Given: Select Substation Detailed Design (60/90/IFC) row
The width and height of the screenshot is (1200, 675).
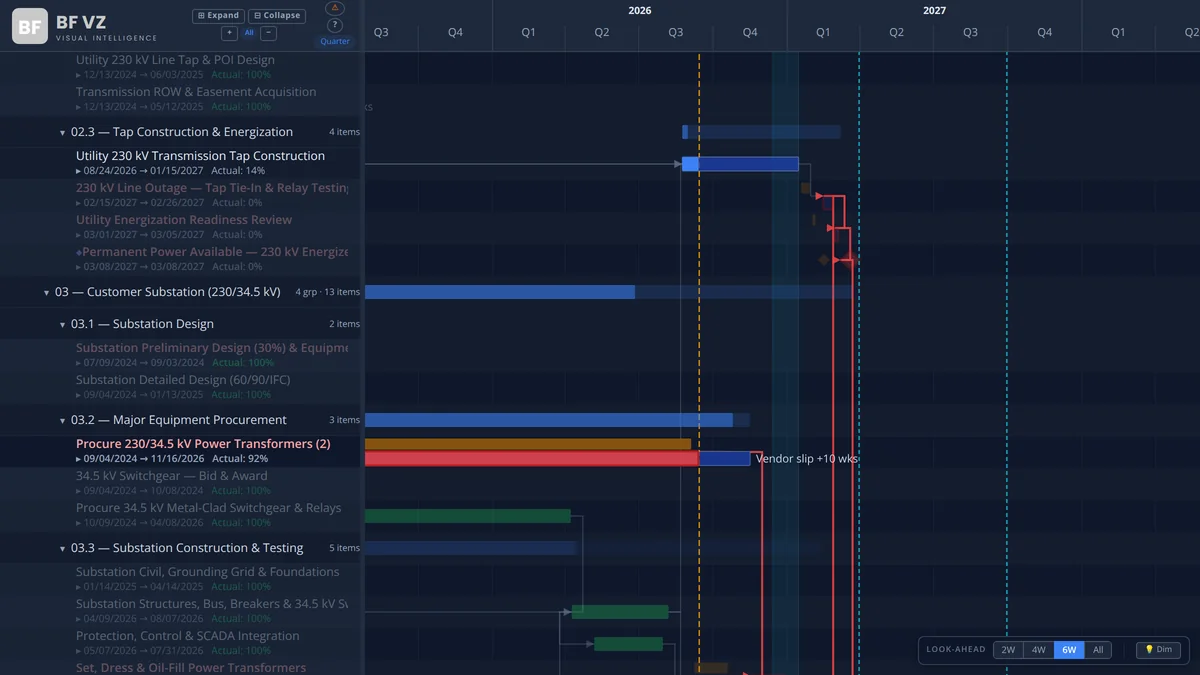Looking at the screenshot, I should point(182,388).
